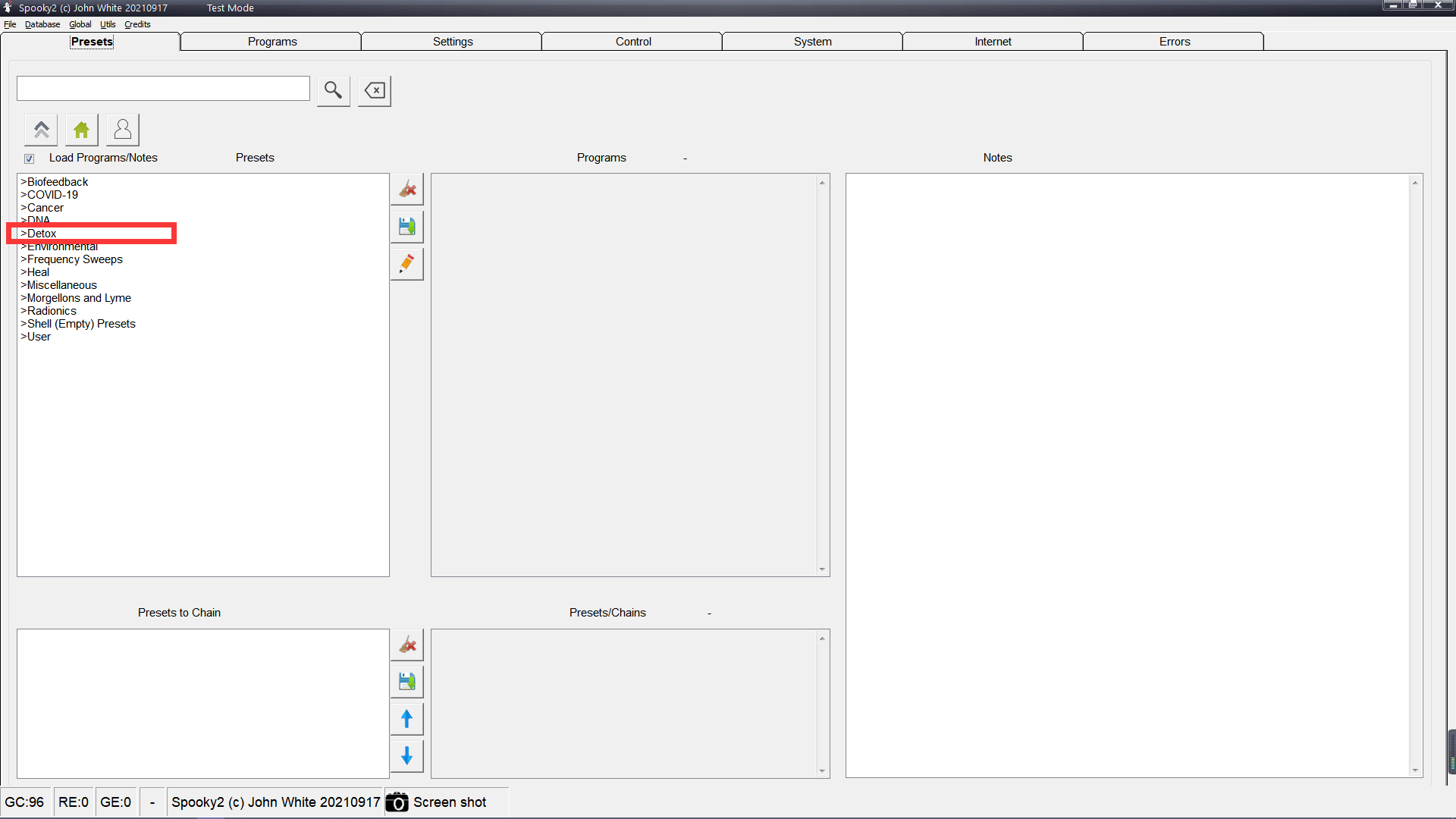Click the pencil edit preset icon
Screen dimensions: 1456x819
[407, 264]
